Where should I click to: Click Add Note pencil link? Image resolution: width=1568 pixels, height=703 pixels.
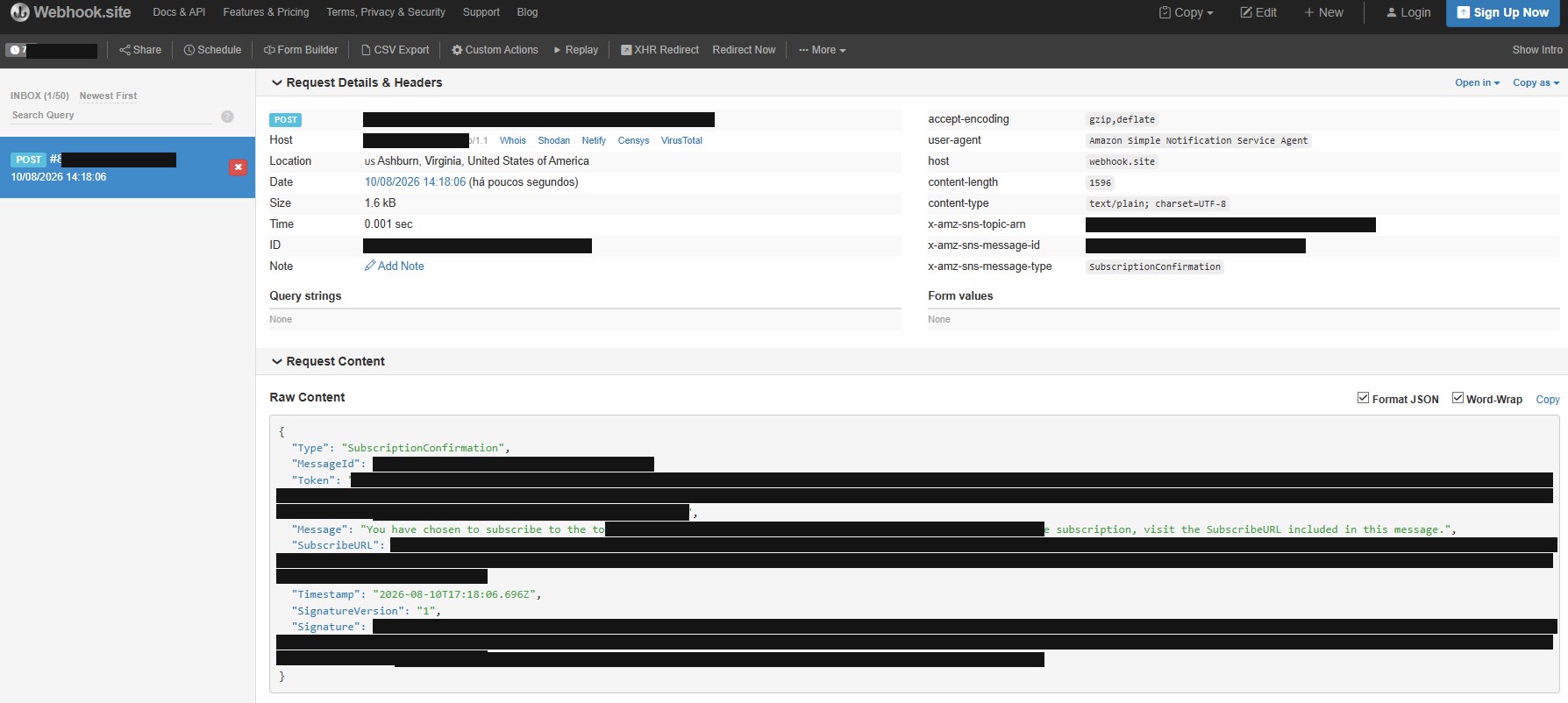pos(395,266)
